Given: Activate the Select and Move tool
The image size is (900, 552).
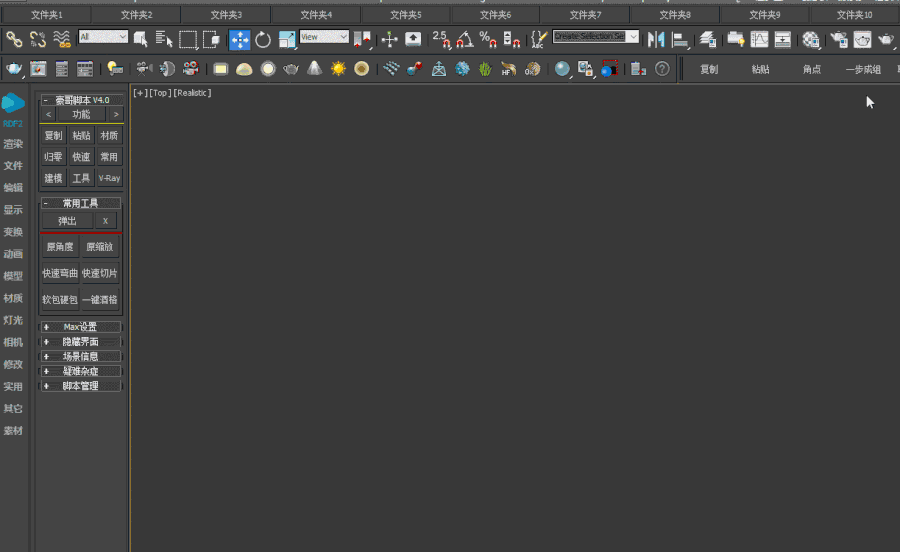Looking at the screenshot, I should click(x=239, y=40).
